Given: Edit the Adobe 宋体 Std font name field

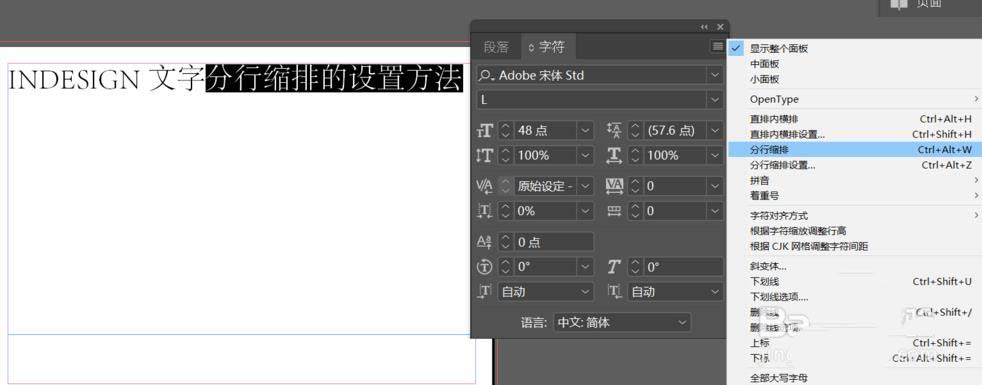Looking at the screenshot, I should [x=601, y=75].
